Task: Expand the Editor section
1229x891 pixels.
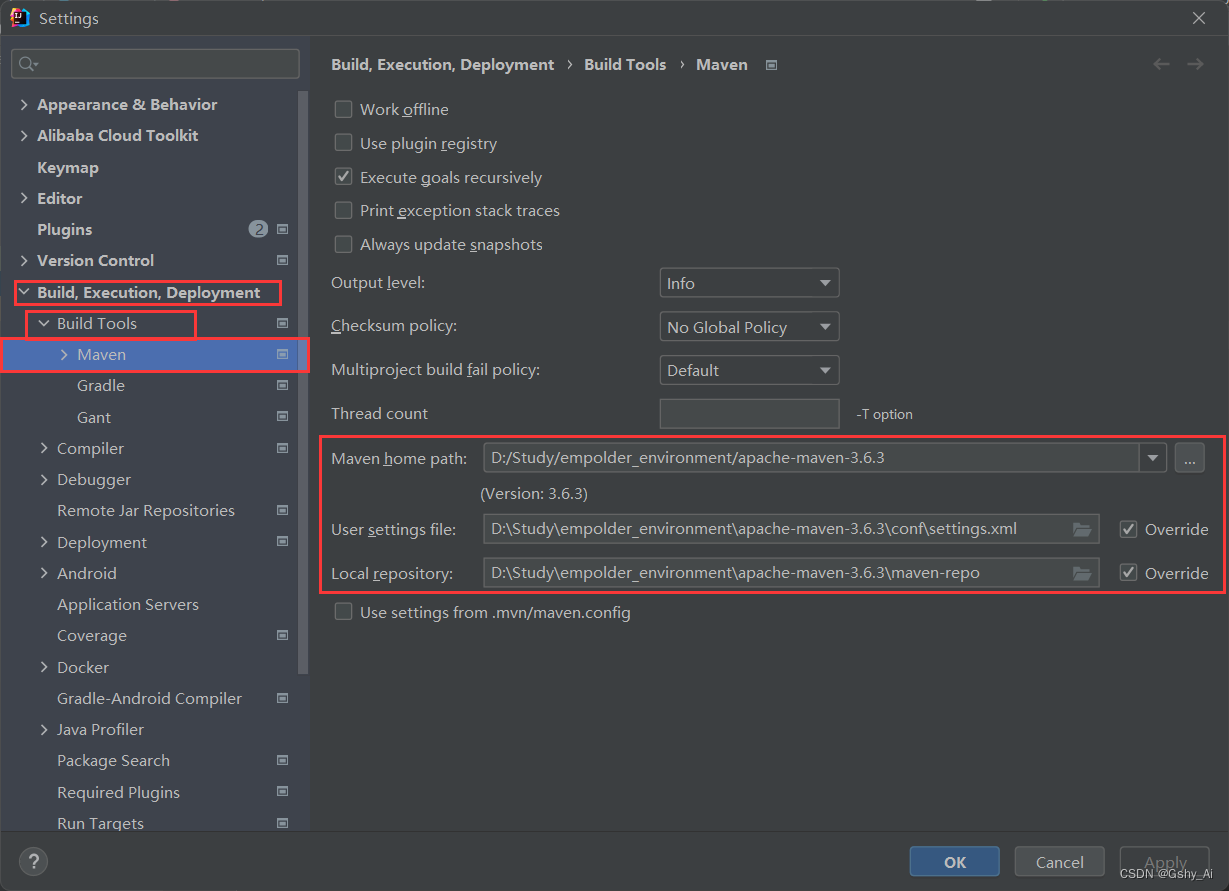Action: [24, 198]
